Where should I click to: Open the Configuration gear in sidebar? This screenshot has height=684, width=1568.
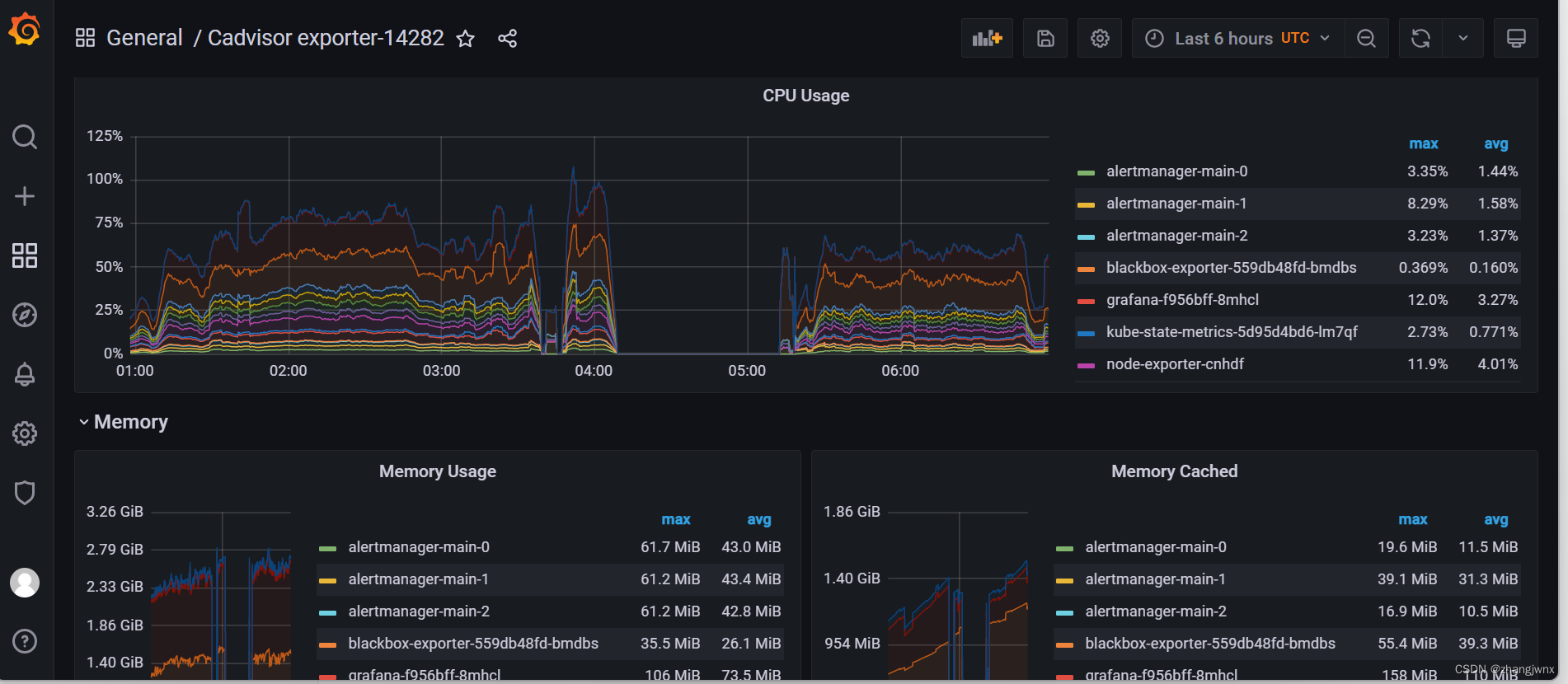(25, 433)
